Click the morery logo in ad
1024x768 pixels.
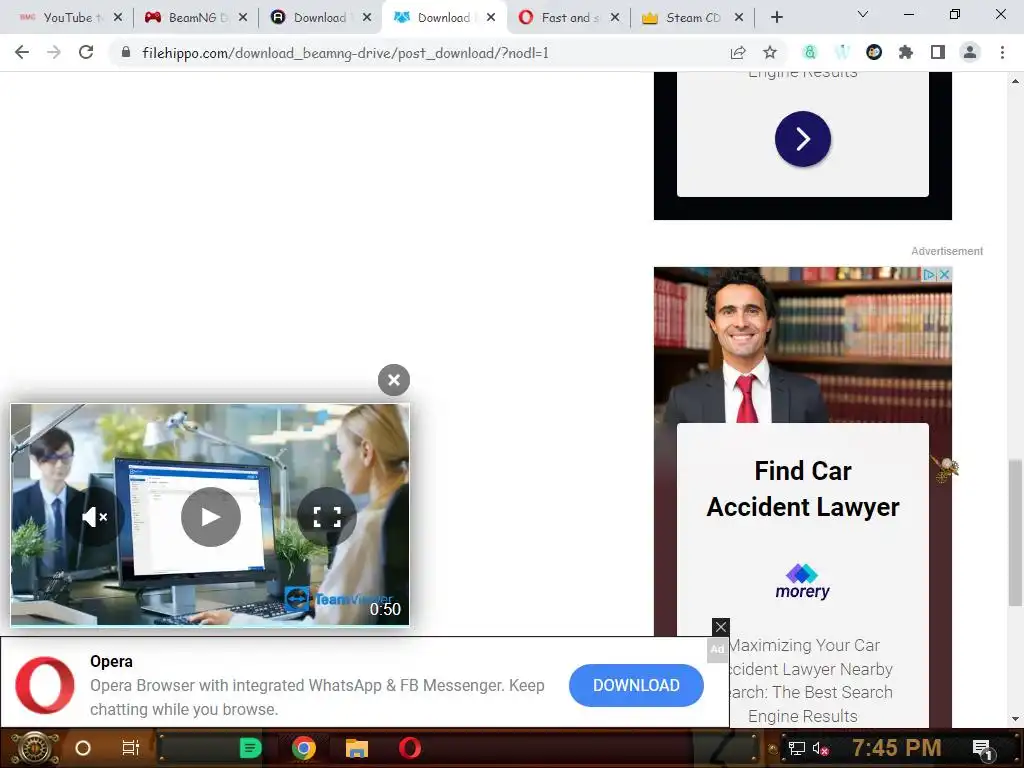pyautogui.click(x=802, y=581)
